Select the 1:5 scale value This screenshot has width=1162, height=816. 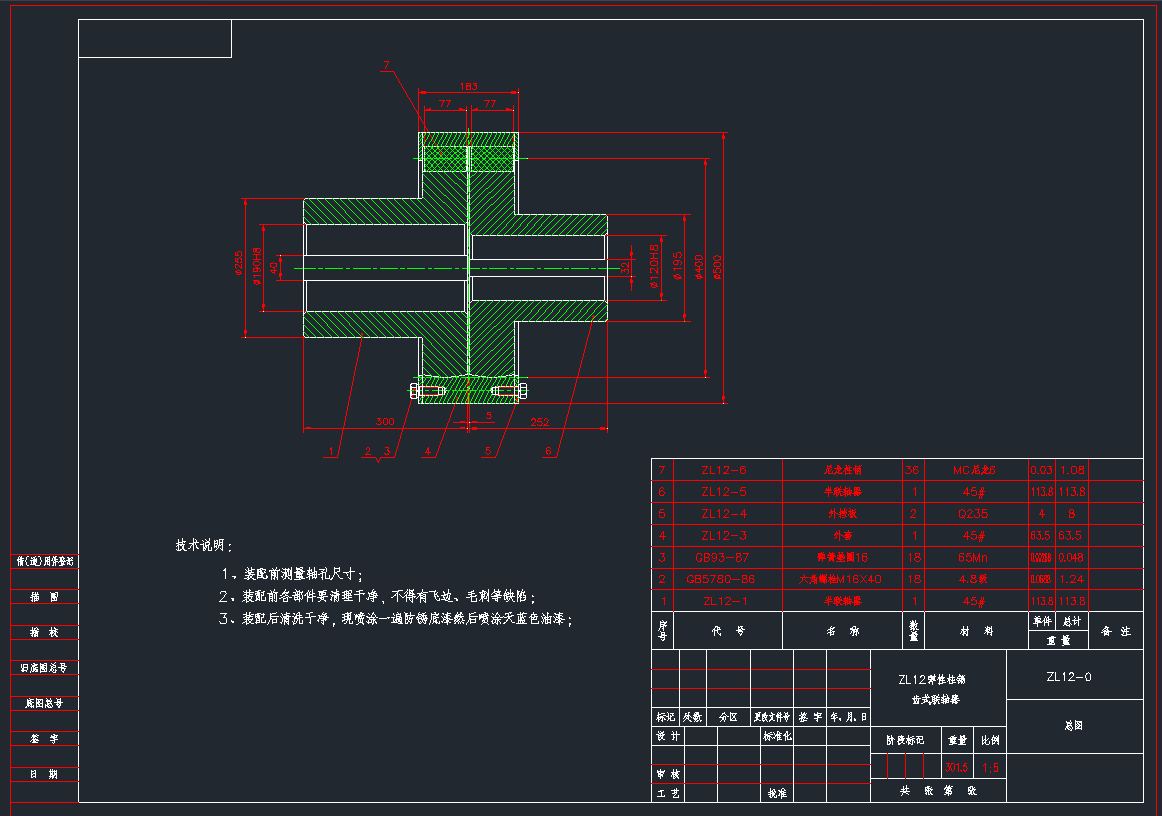pyautogui.click(x=990, y=768)
